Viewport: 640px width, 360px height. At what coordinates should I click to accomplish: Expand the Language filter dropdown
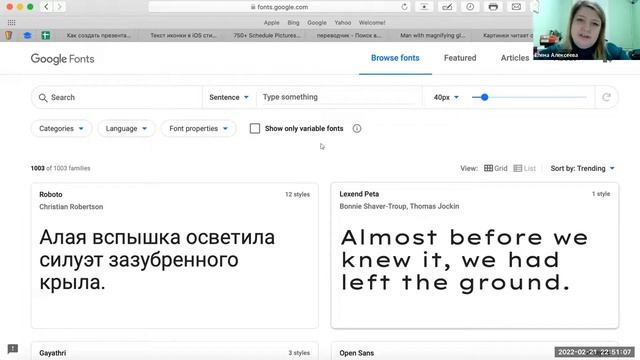(x=126, y=129)
